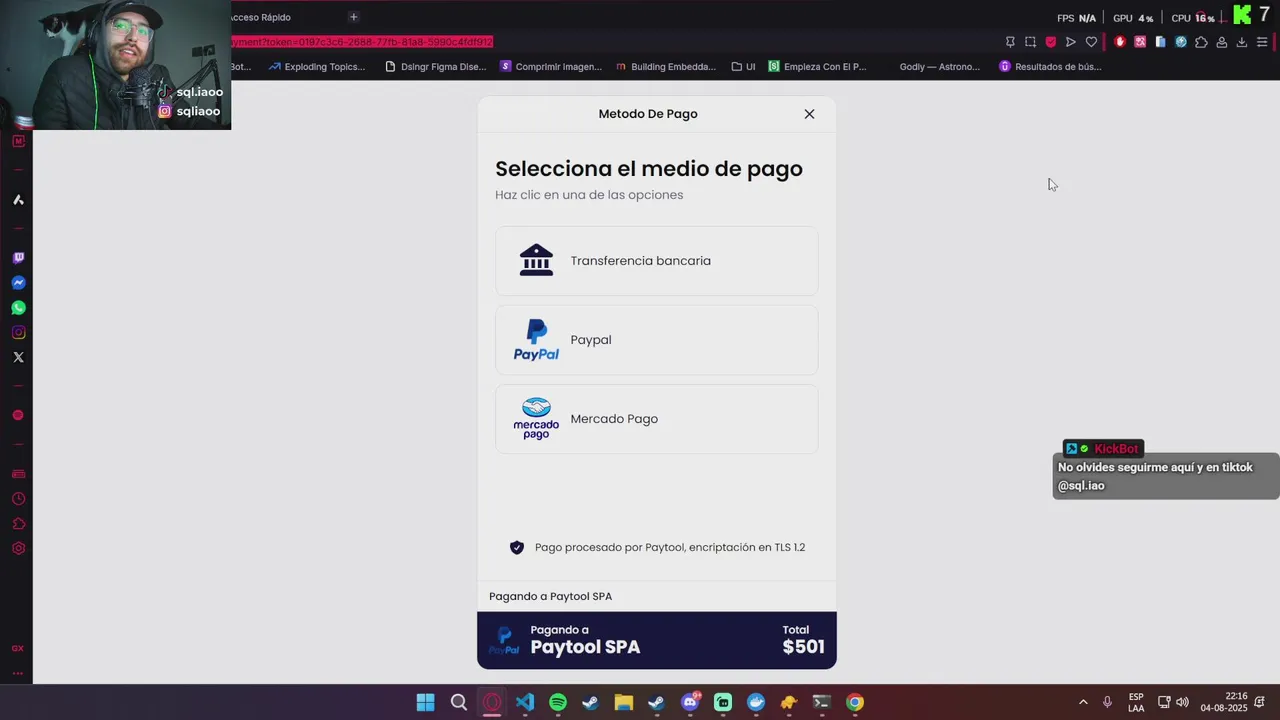This screenshot has height=720, width=1280.
Task: Take a snapshot with capture icon
Action: pos(1030,42)
